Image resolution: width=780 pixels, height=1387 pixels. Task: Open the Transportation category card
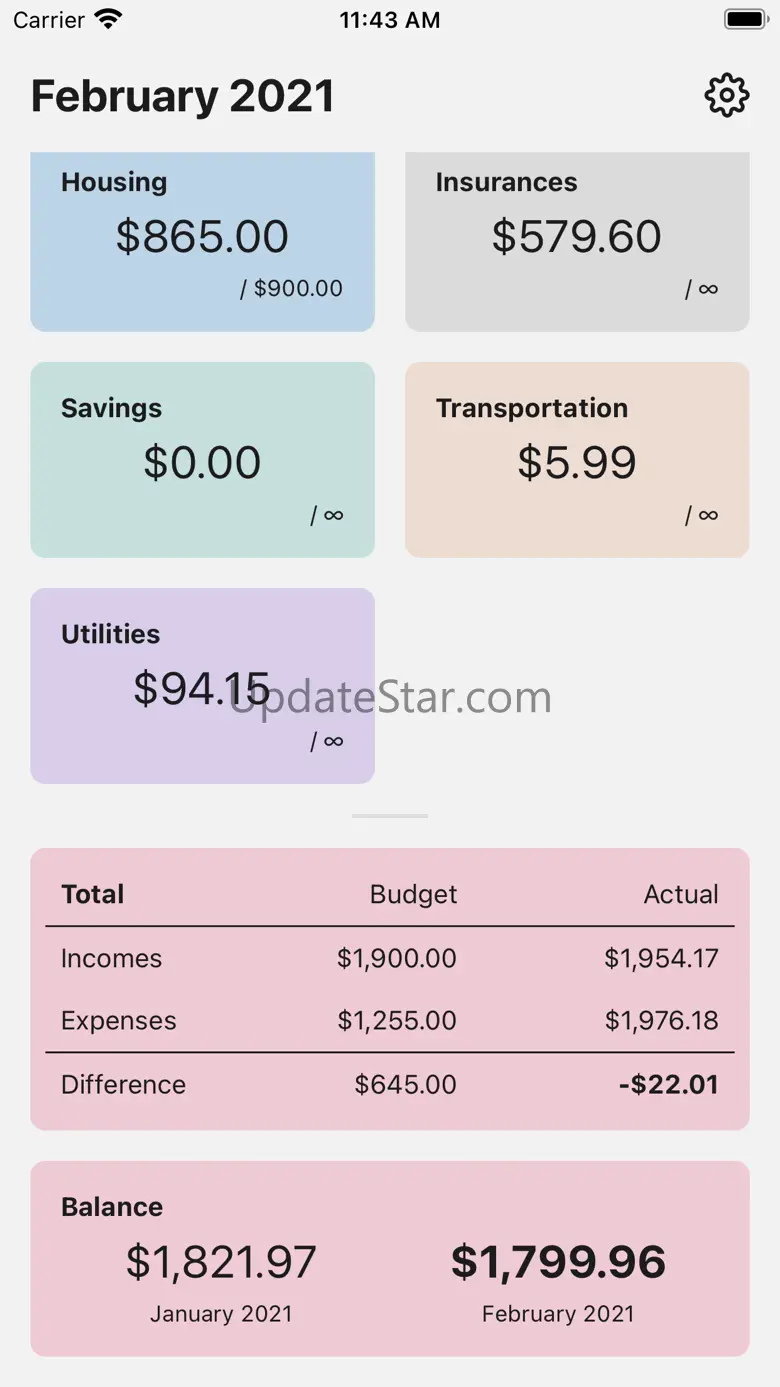tap(577, 460)
